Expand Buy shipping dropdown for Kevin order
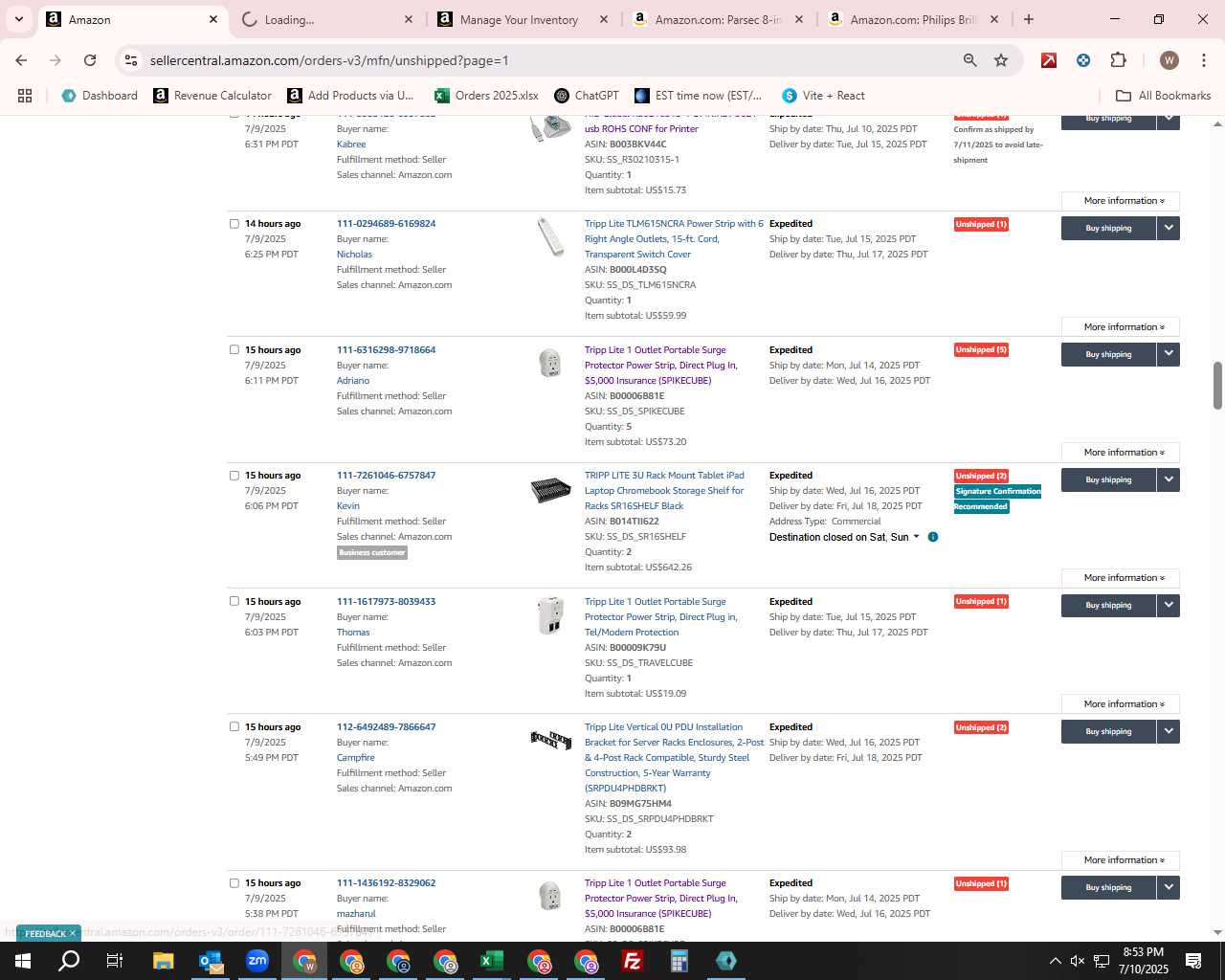The width and height of the screenshot is (1225, 980). pos(1169,479)
